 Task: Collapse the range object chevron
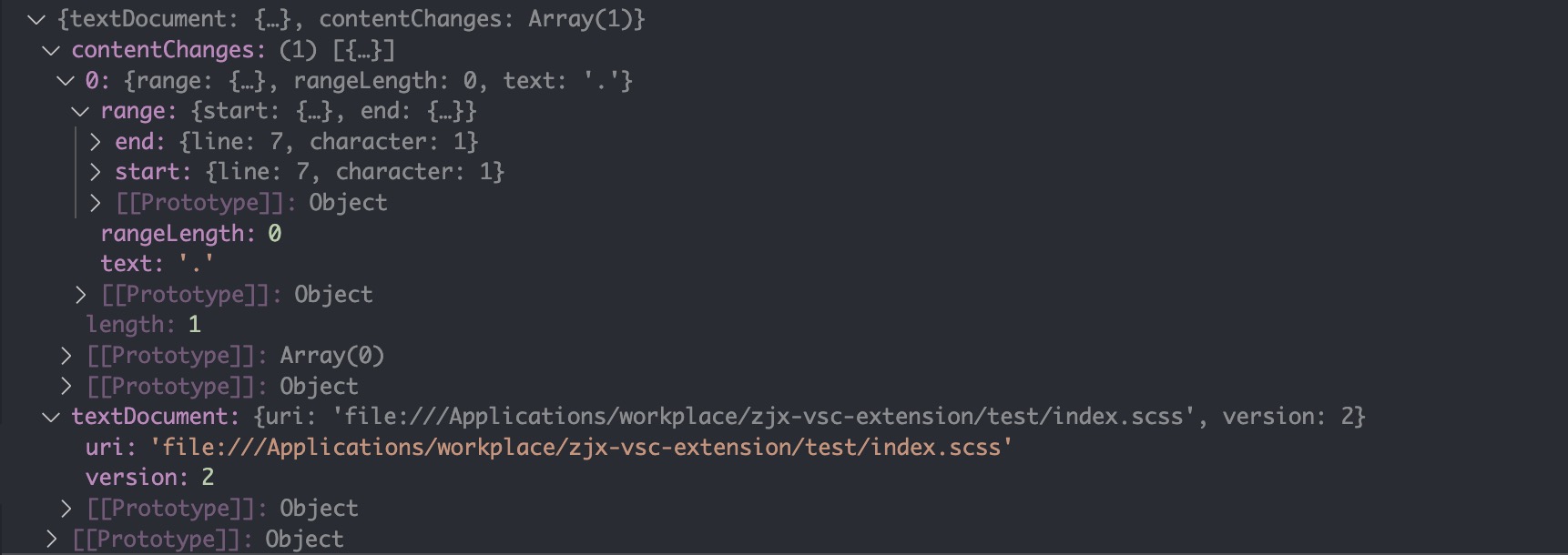(x=80, y=111)
